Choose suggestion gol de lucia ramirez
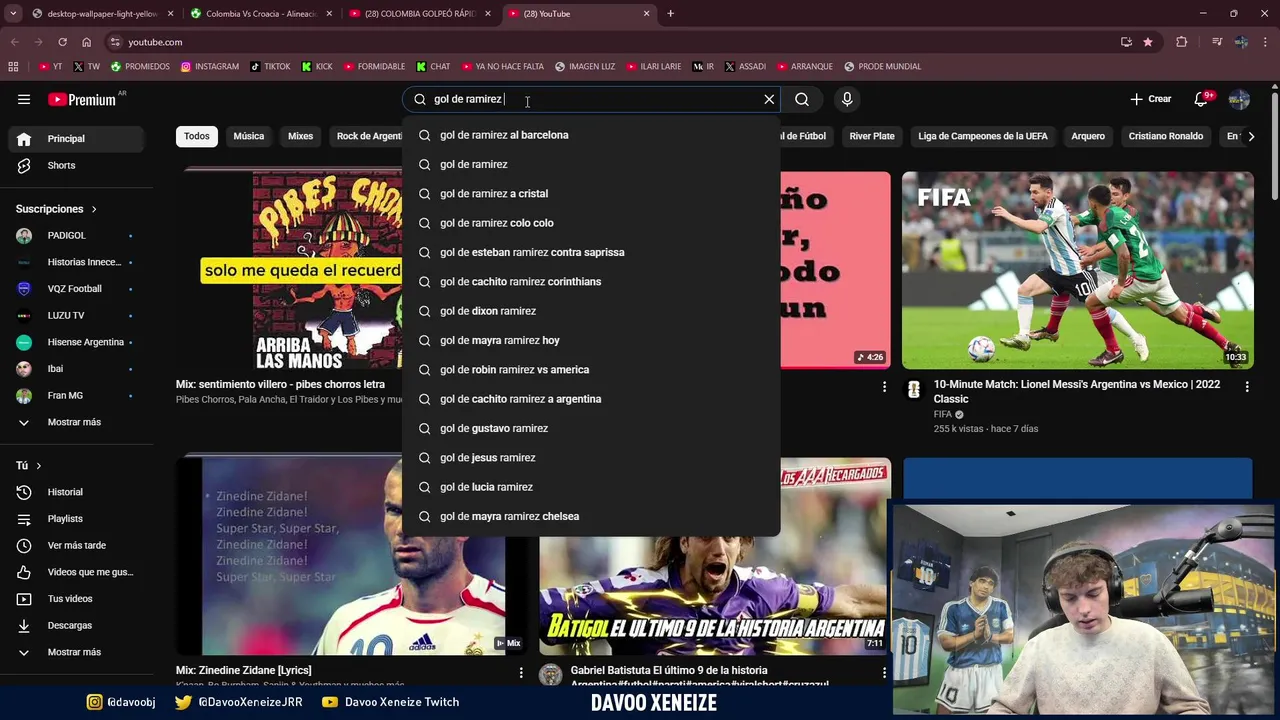1280x720 pixels. pyautogui.click(x=591, y=487)
